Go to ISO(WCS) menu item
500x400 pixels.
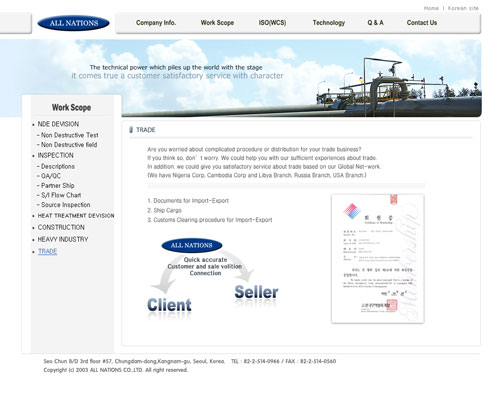point(272,23)
